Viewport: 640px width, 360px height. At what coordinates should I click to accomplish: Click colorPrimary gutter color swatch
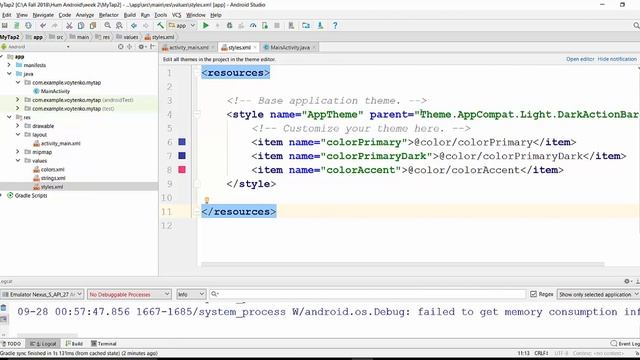182,142
